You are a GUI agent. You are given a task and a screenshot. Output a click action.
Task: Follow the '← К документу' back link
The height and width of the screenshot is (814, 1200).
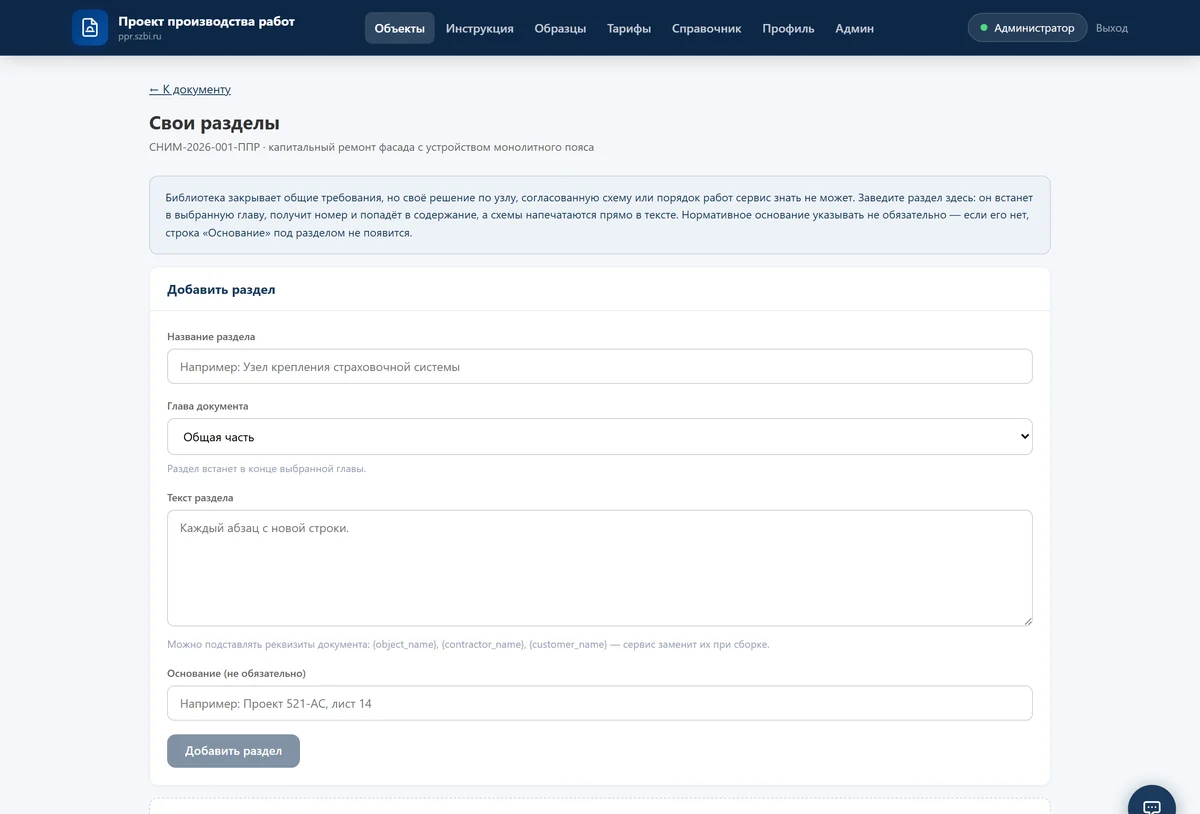(x=190, y=89)
